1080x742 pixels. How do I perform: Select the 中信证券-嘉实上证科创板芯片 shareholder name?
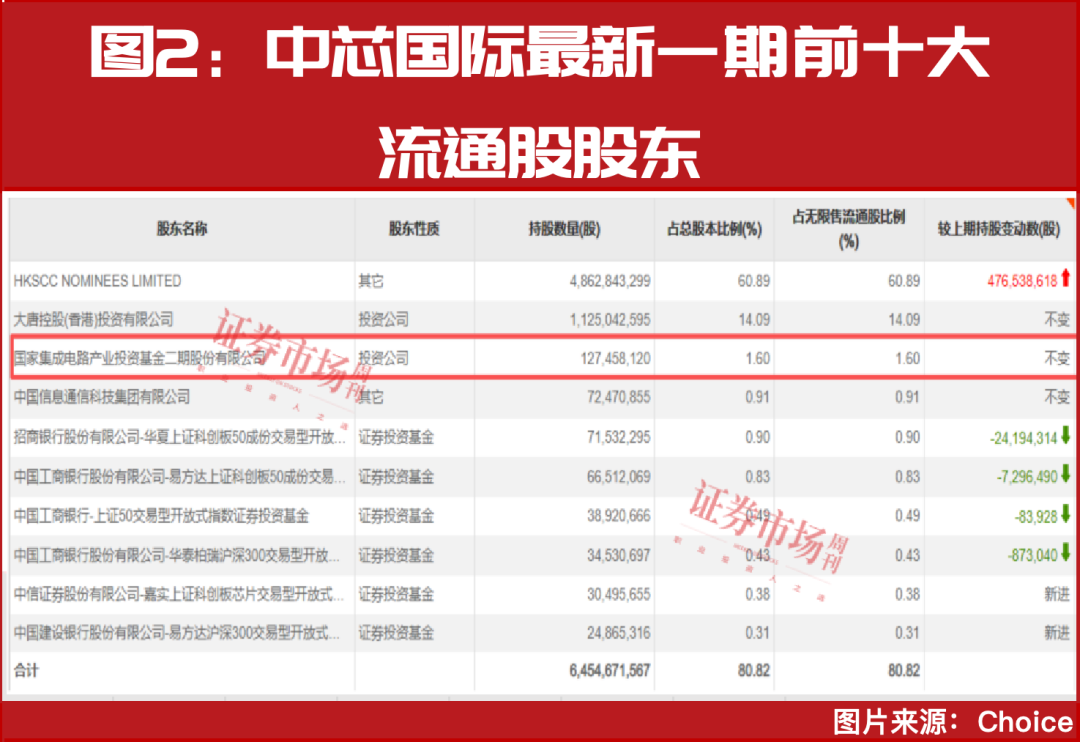point(178,594)
